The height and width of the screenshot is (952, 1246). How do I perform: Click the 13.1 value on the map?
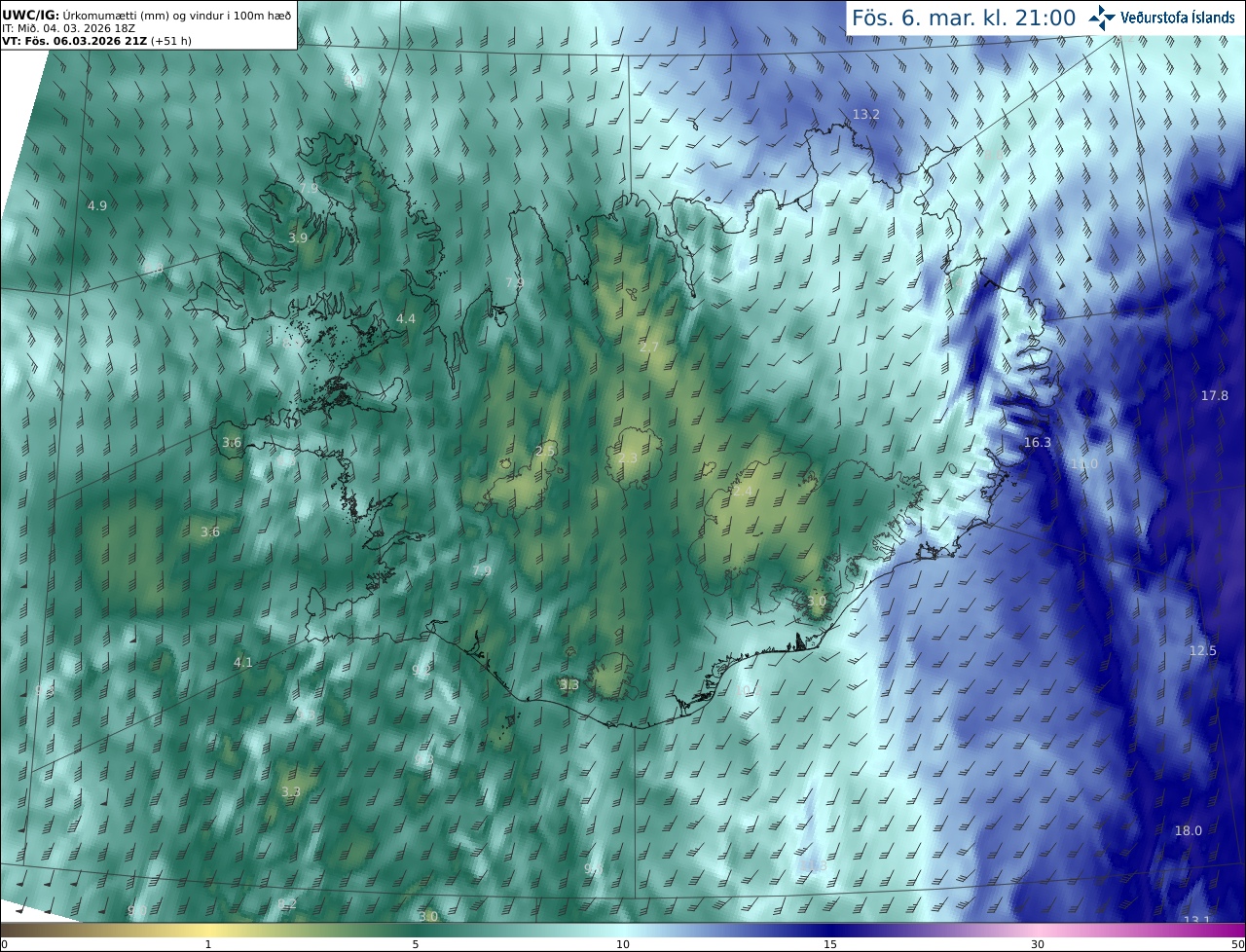1196,921
